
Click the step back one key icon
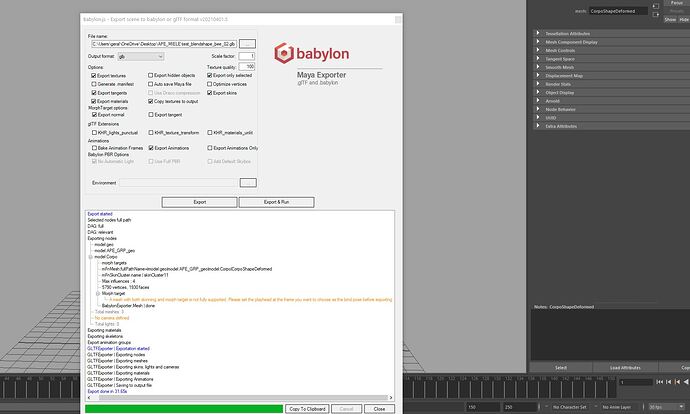coord(677,382)
